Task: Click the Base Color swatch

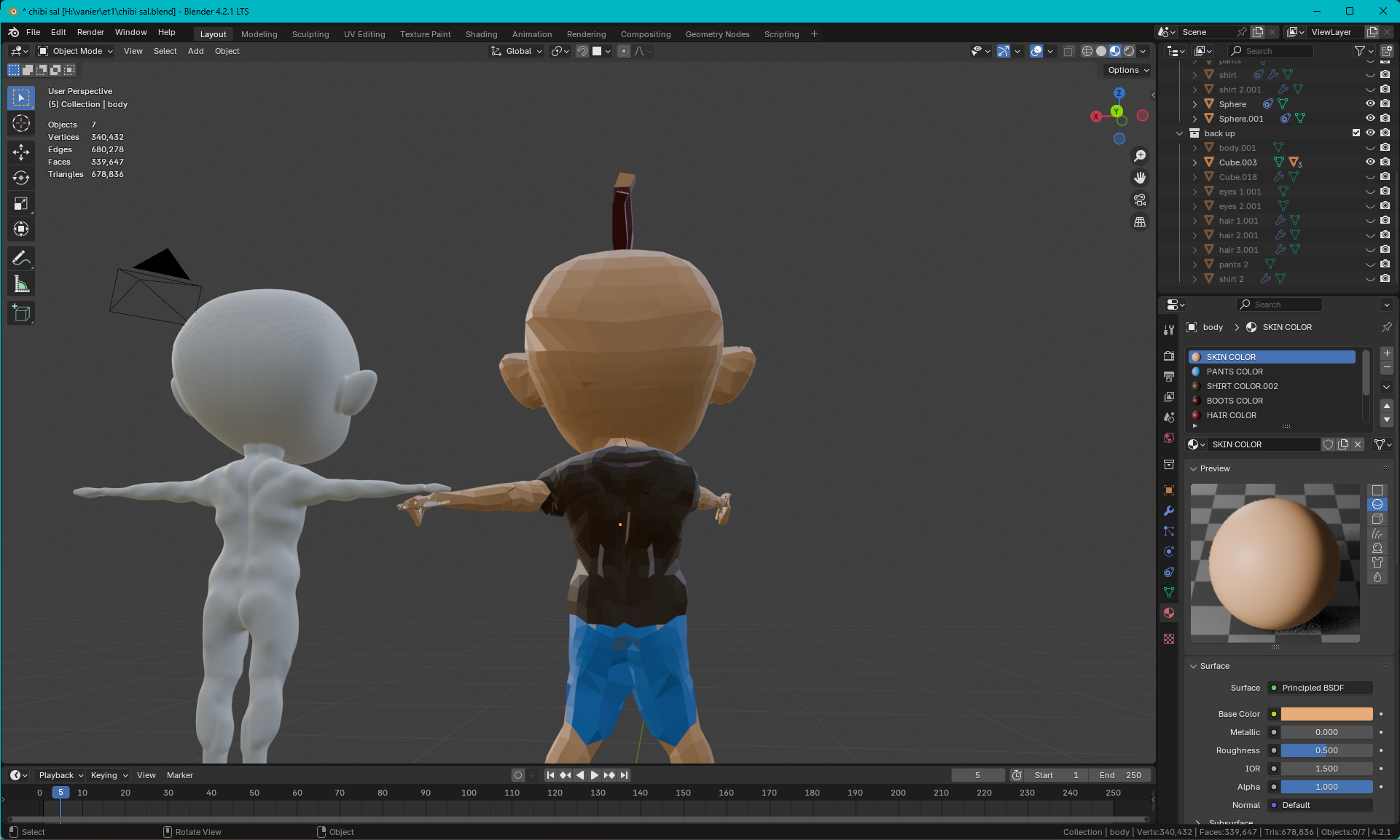Action: pos(1326,714)
